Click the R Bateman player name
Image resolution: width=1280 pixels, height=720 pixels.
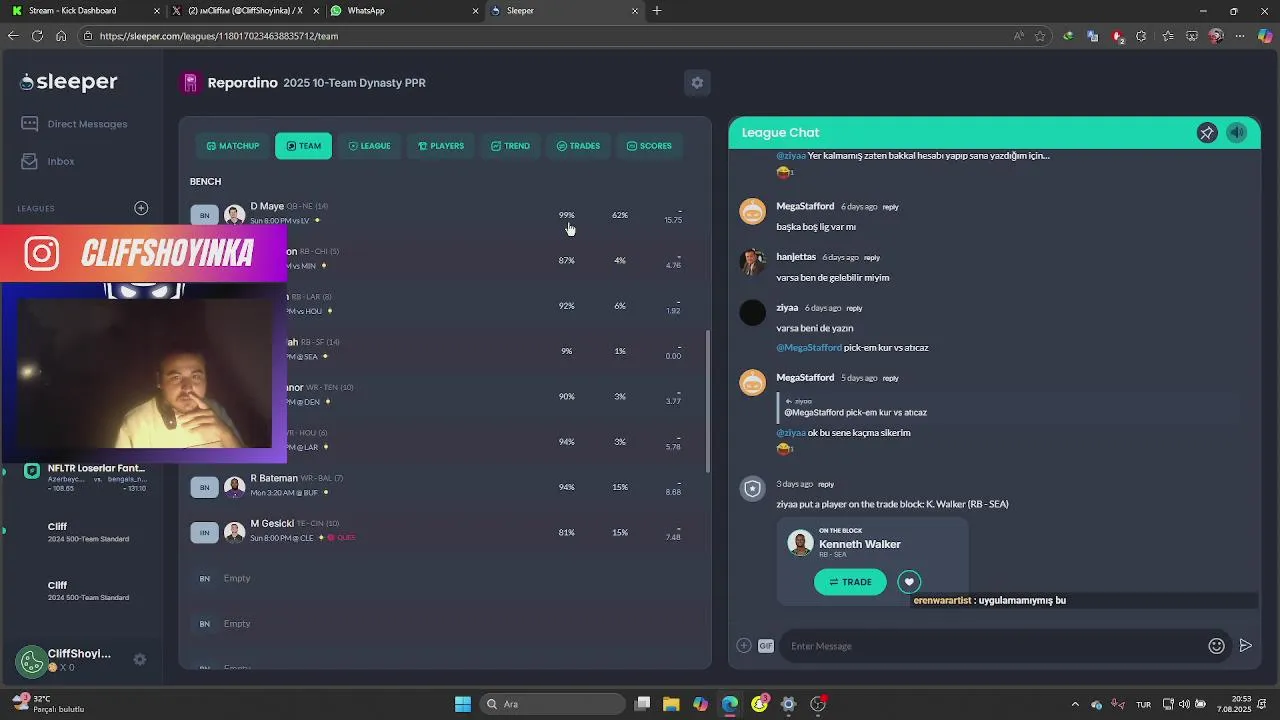coord(274,478)
